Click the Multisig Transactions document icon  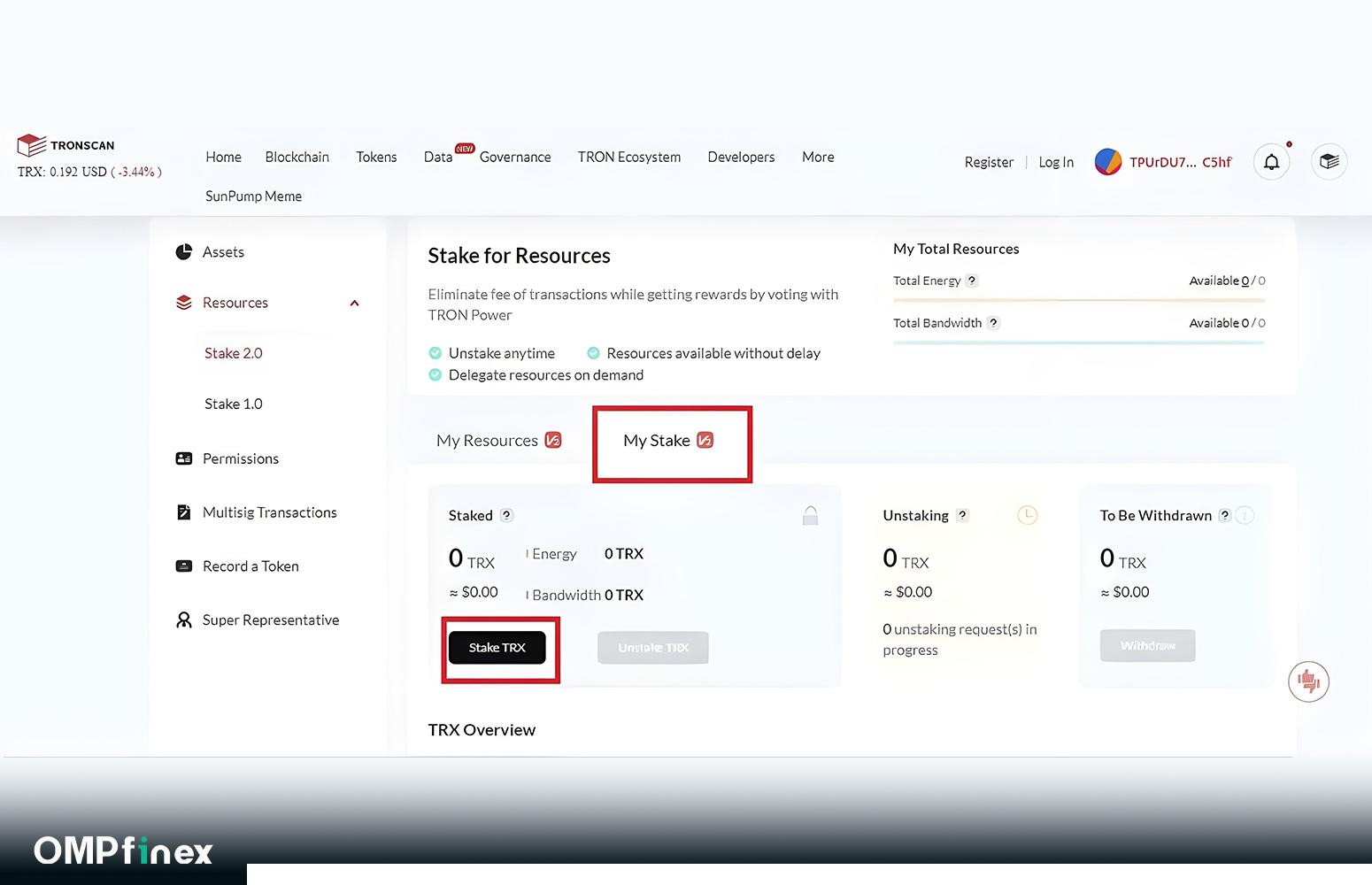coord(184,512)
